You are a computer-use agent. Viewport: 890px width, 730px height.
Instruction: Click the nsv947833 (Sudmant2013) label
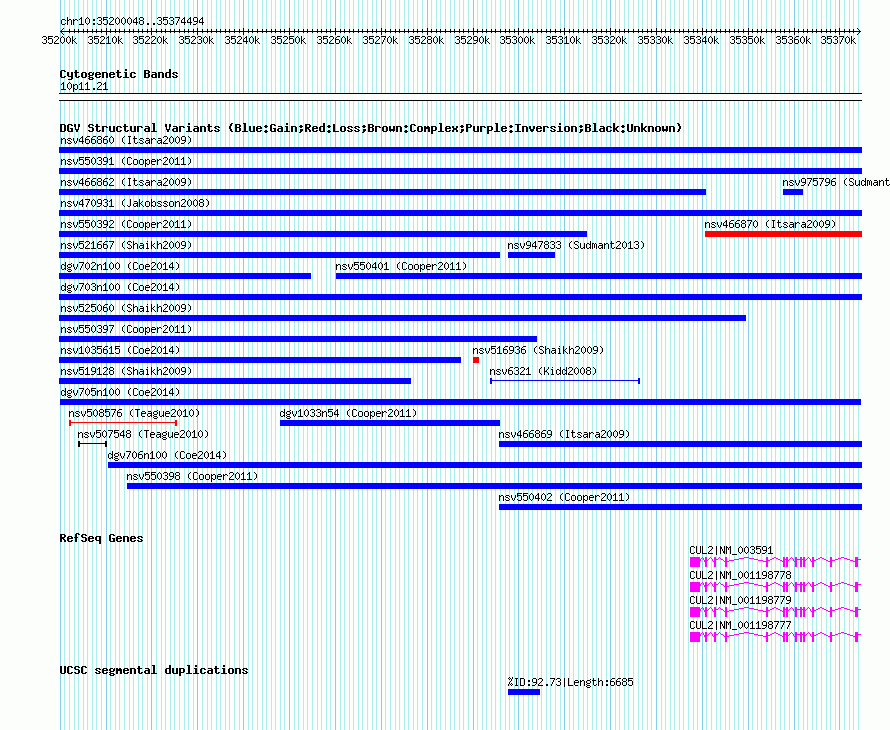[x=576, y=245]
